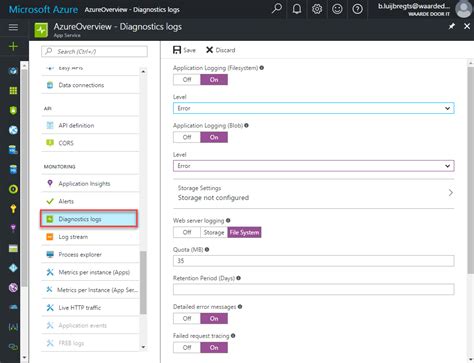Click the menu list scroll down arrow
The height and width of the screenshot is (363, 474).
pos(143,347)
